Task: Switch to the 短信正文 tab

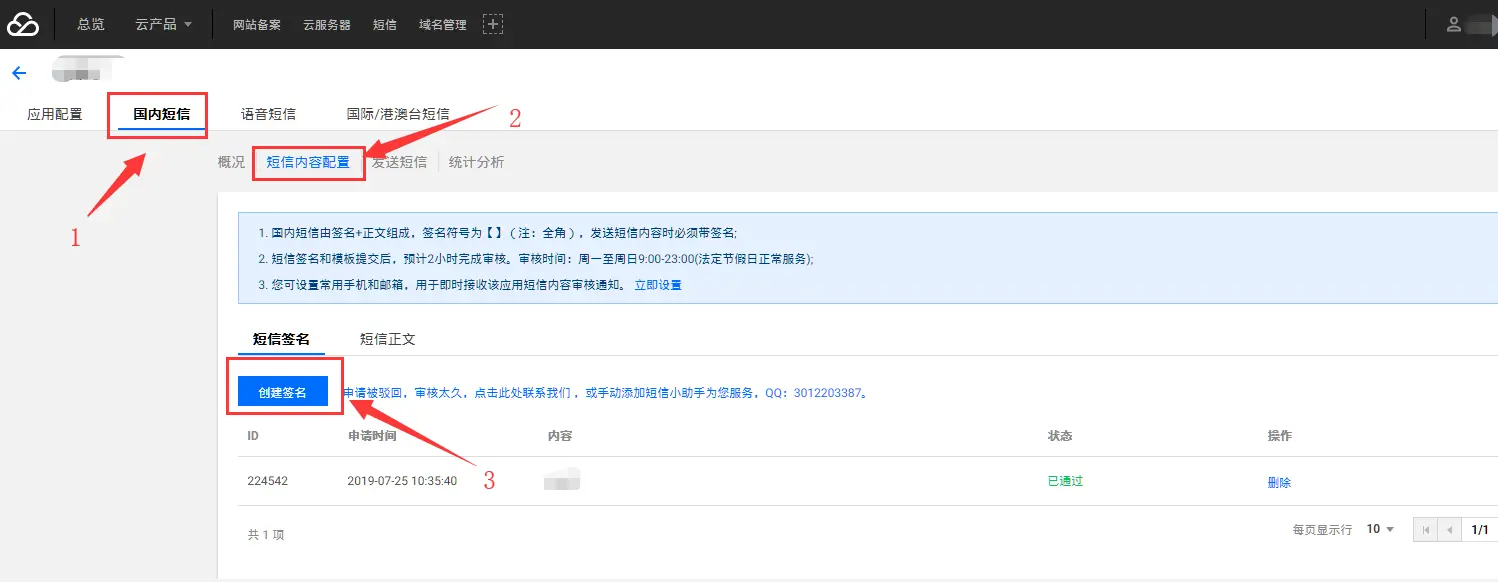Action: tap(387, 339)
